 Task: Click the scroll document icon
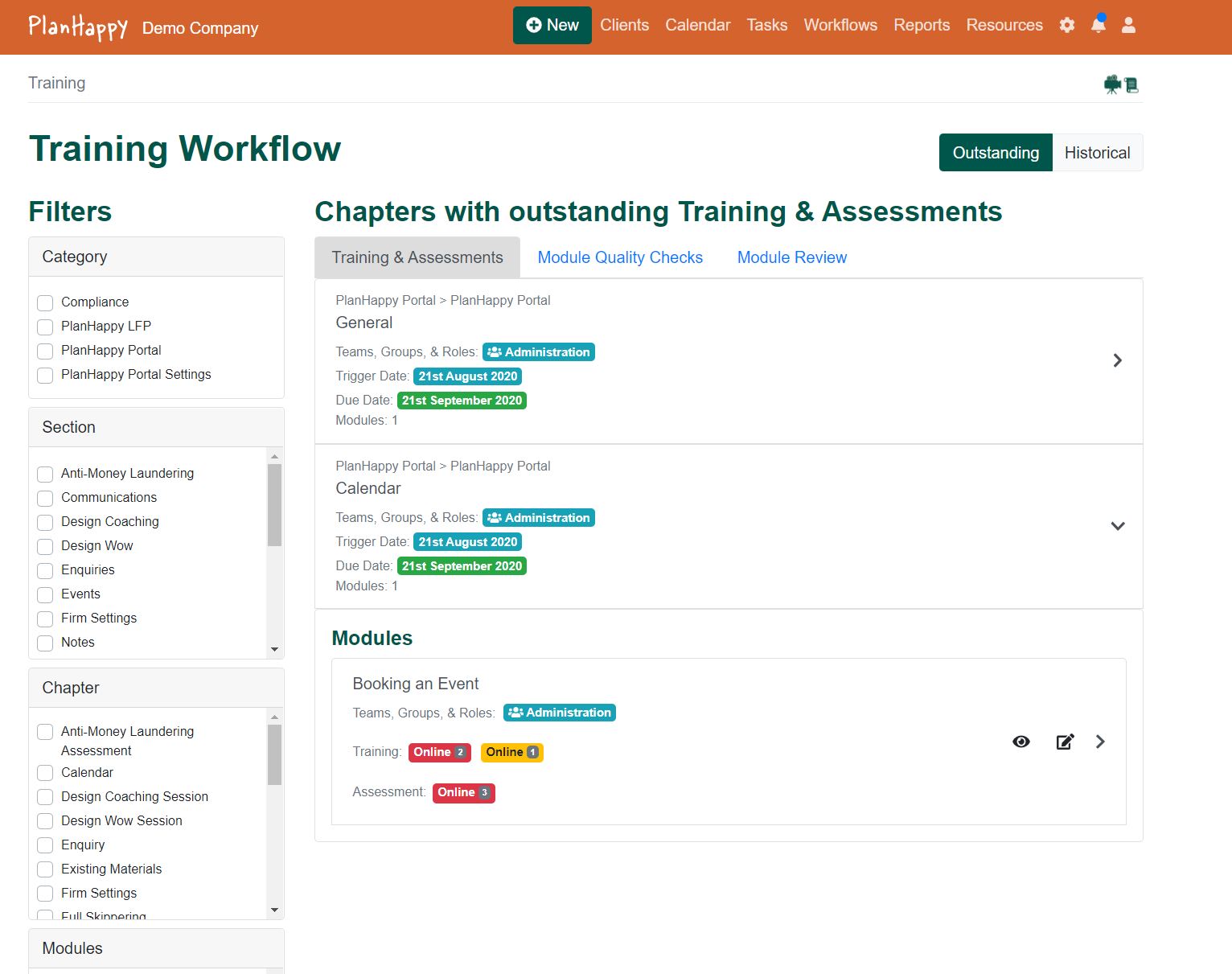[1131, 84]
